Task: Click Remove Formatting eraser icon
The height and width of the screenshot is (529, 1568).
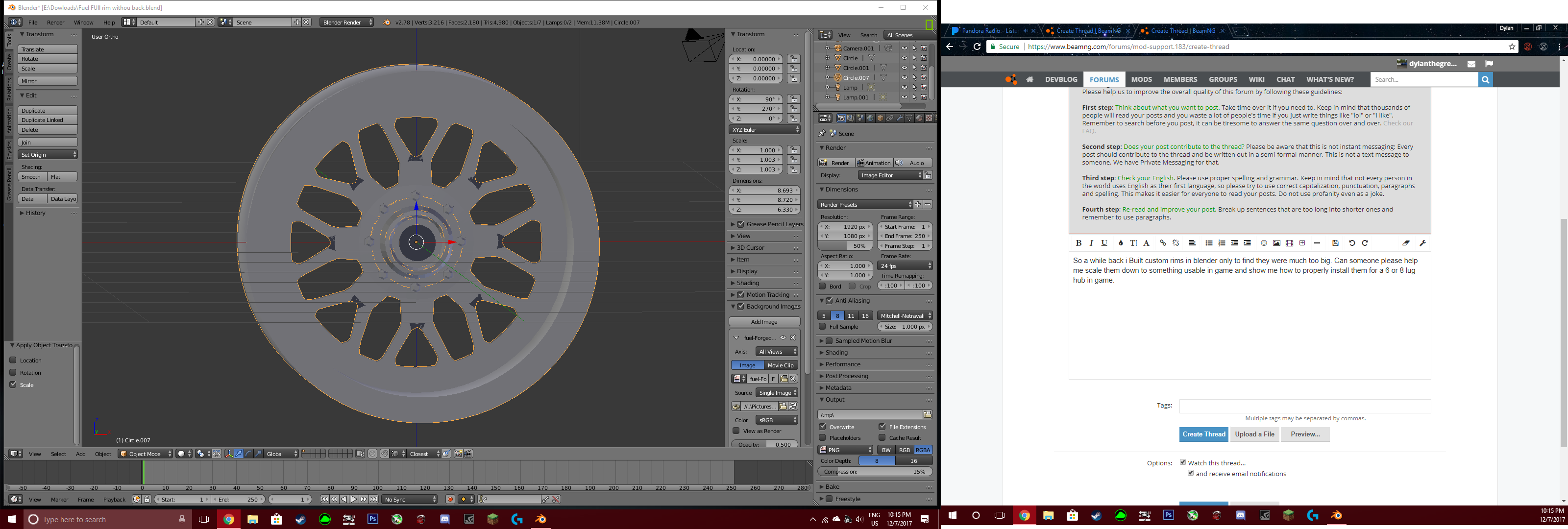Action: (1406, 243)
